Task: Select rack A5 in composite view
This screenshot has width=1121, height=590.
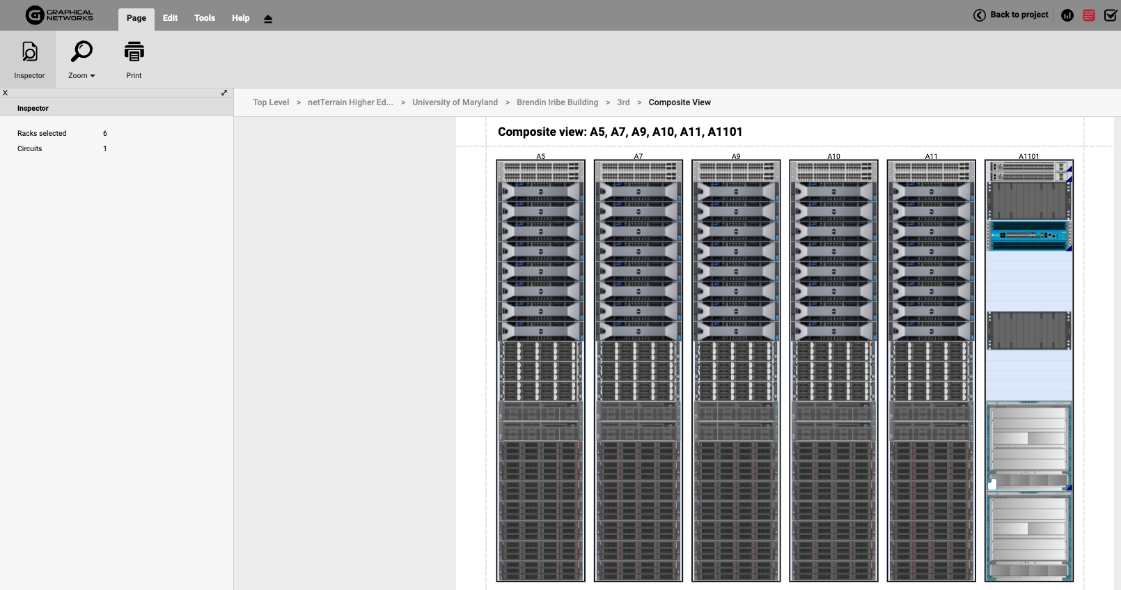Action: click(x=540, y=370)
